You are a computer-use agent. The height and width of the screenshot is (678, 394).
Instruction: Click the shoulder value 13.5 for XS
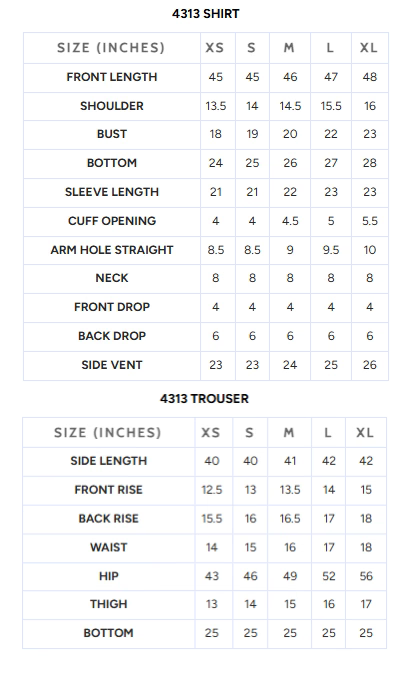point(215,106)
